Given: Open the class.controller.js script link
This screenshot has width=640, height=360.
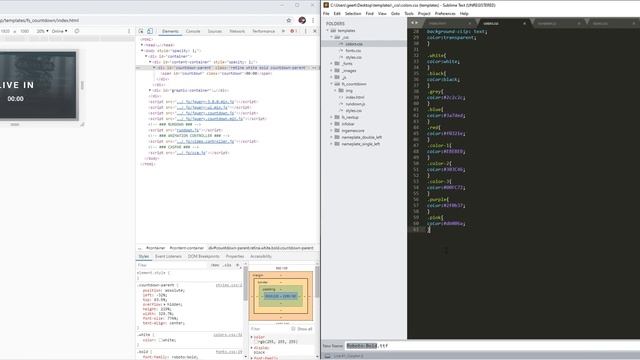Looking at the screenshot, I should 206,141.
